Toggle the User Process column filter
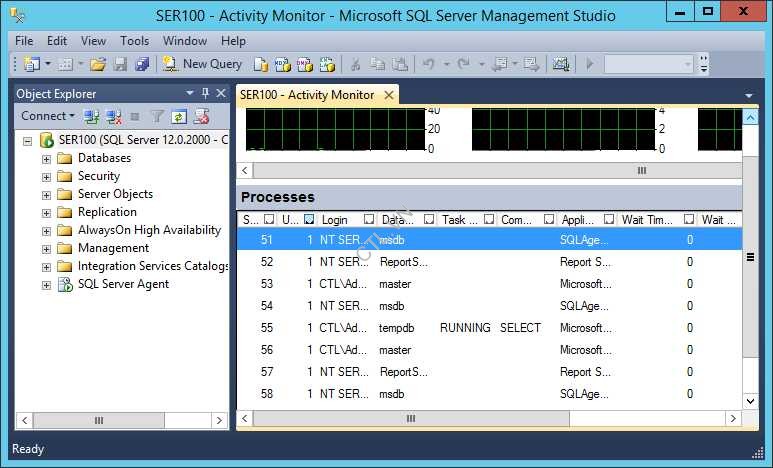The height and width of the screenshot is (468, 773). [309, 219]
